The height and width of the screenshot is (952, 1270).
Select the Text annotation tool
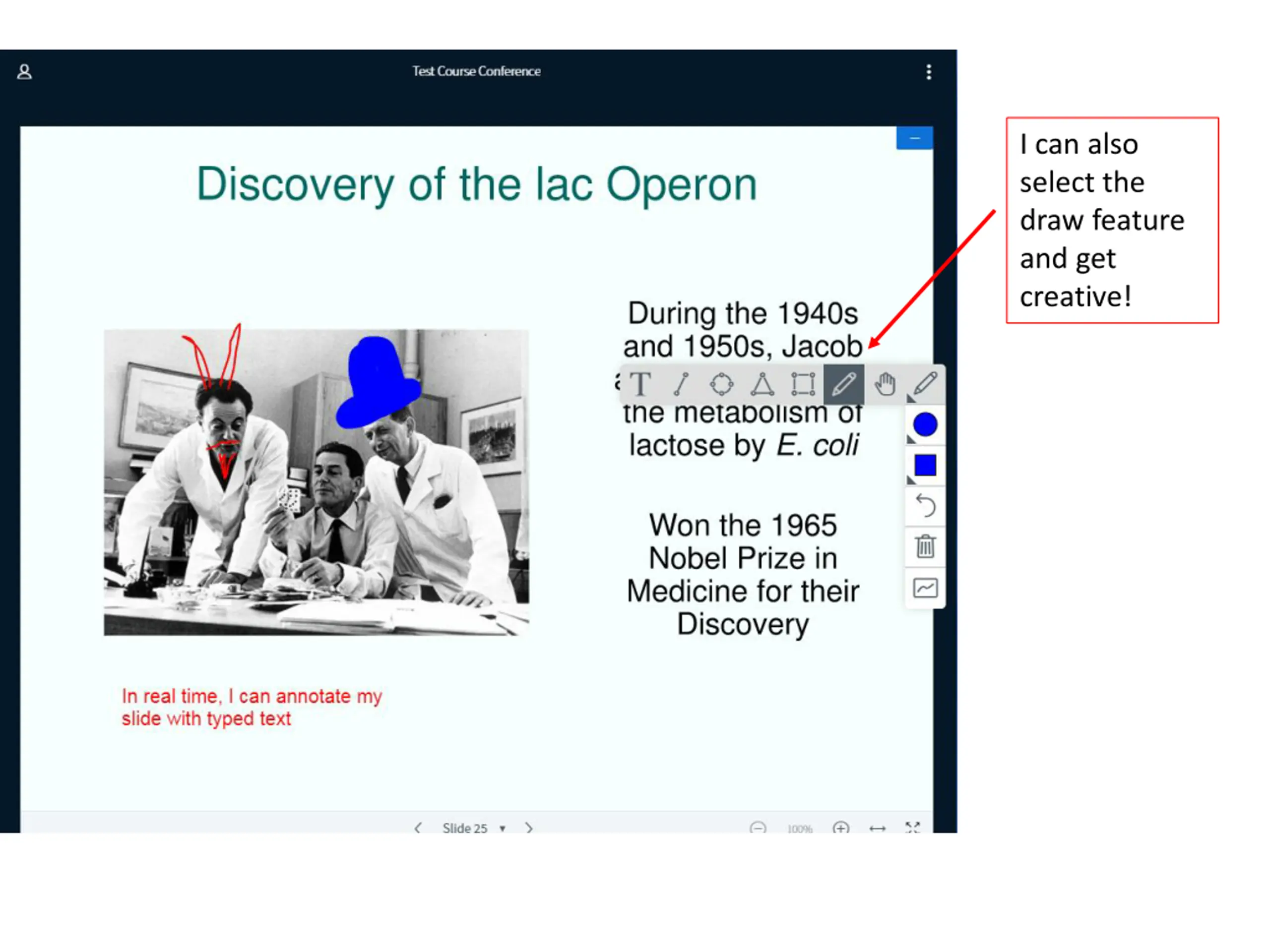pos(640,384)
